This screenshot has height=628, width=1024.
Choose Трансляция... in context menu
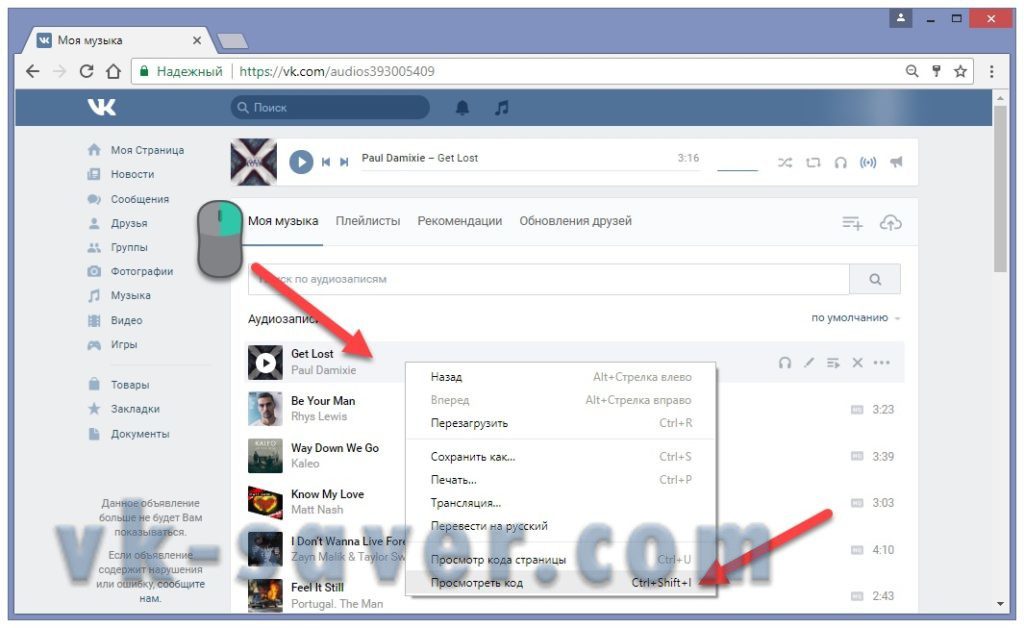point(561,503)
